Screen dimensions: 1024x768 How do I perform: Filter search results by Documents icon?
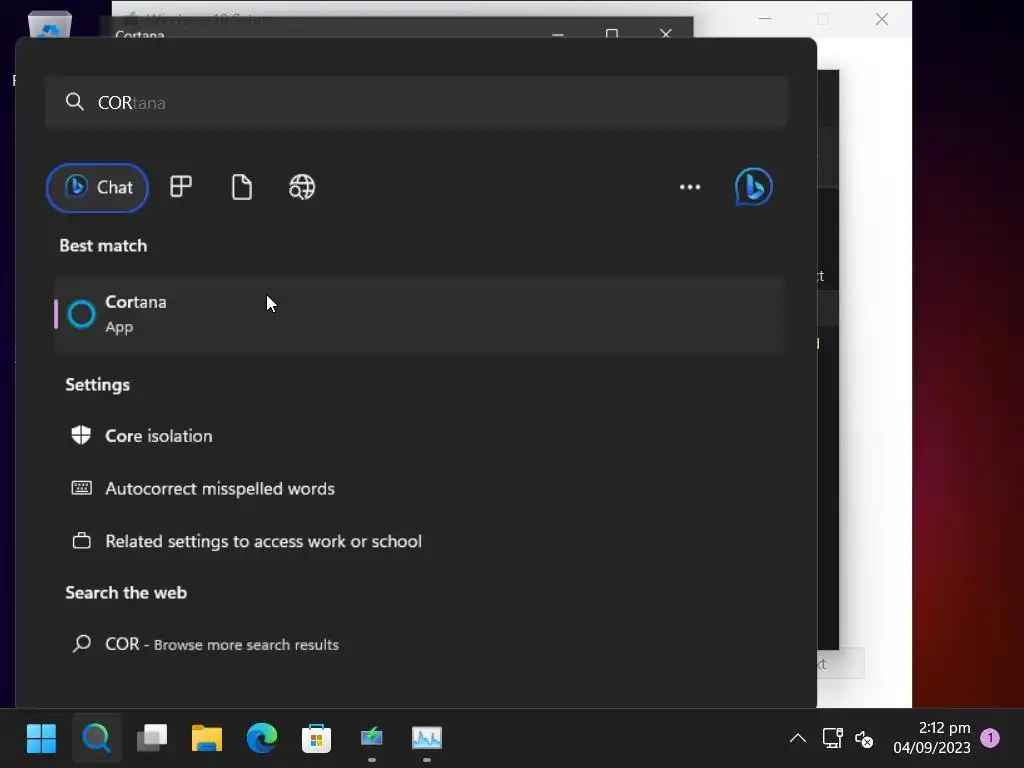coord(242,187)
